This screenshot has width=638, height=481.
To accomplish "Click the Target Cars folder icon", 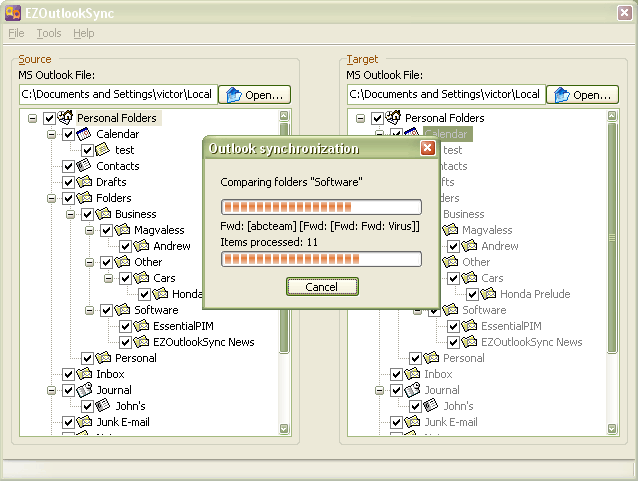I will click(469, 278).
